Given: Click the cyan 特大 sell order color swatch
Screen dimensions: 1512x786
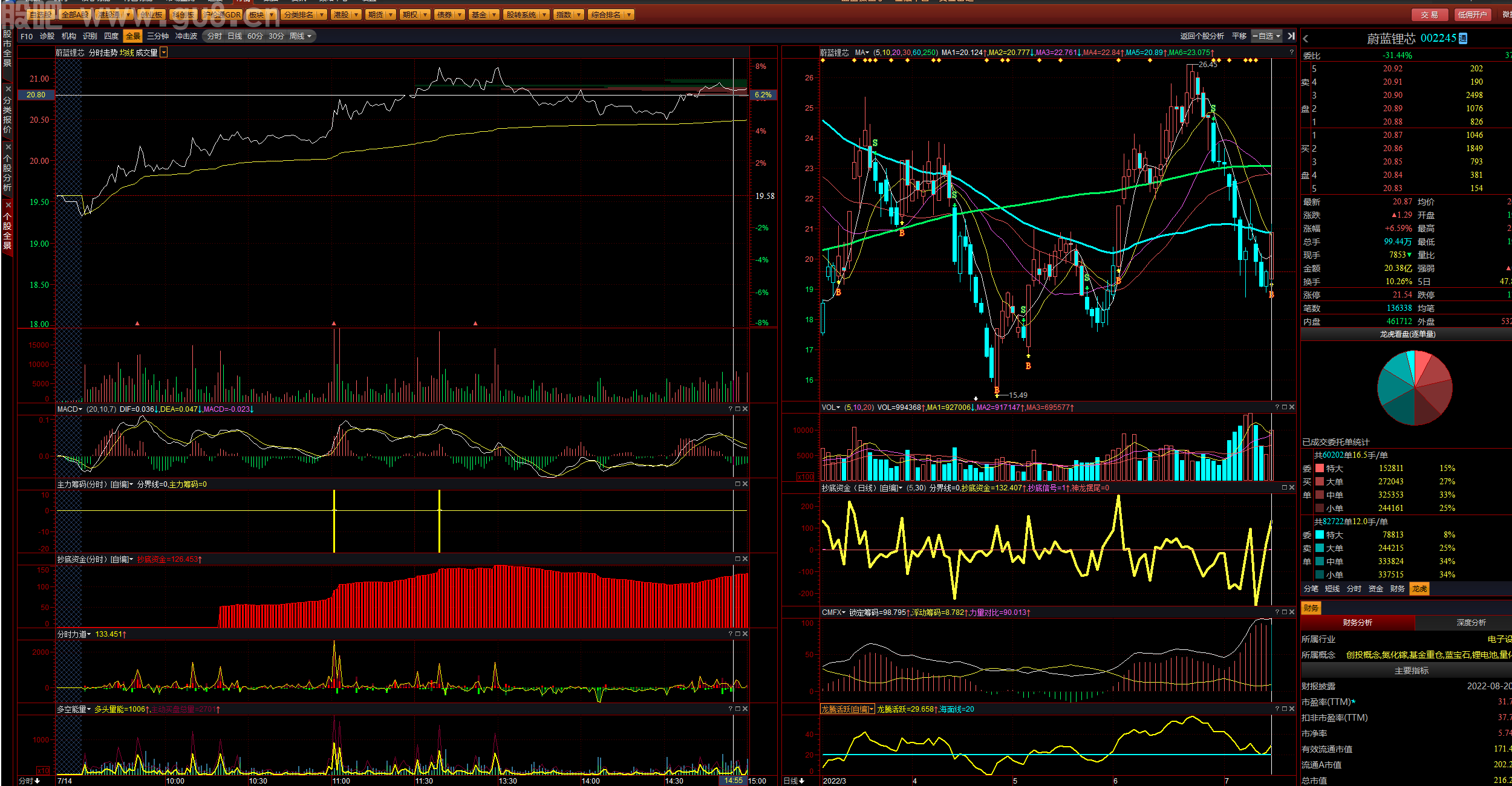Looking at the screenshot, I should tap(1320, 534).
